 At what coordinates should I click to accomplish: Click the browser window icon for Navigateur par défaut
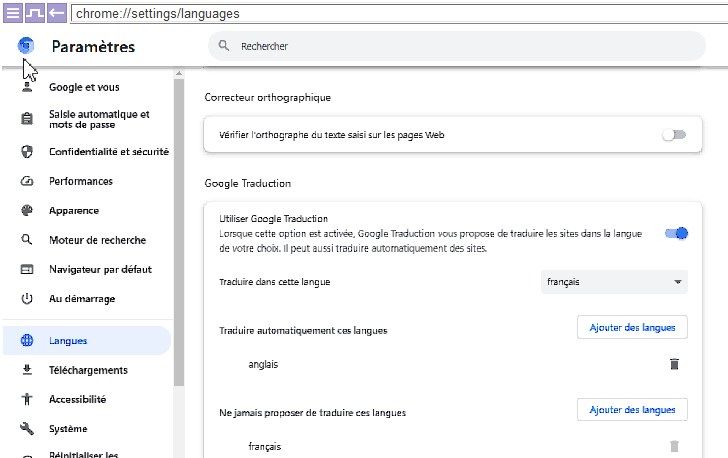pyautogui.click(x=27, y=269)
